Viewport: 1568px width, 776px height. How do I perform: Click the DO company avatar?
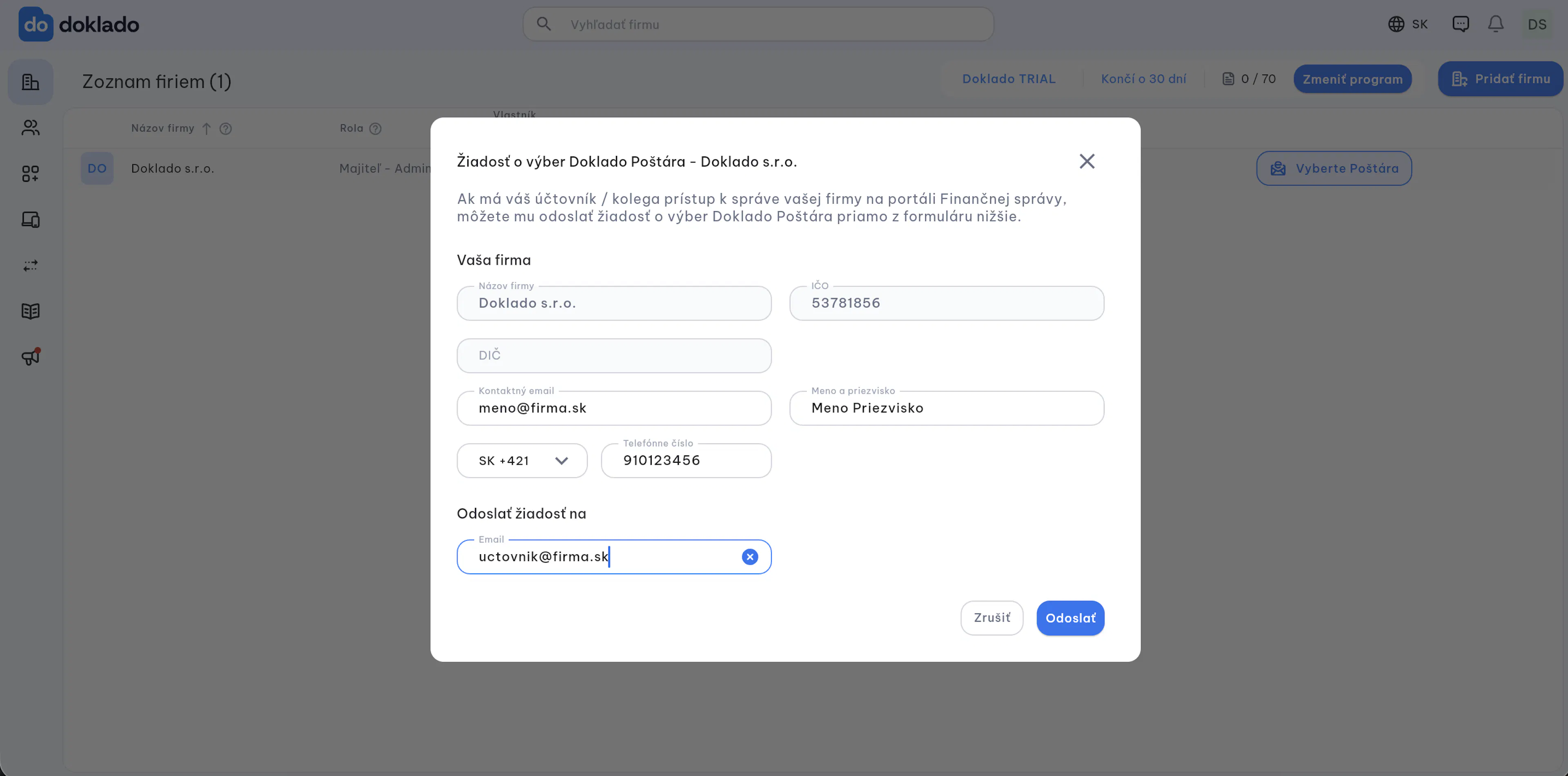98,168
